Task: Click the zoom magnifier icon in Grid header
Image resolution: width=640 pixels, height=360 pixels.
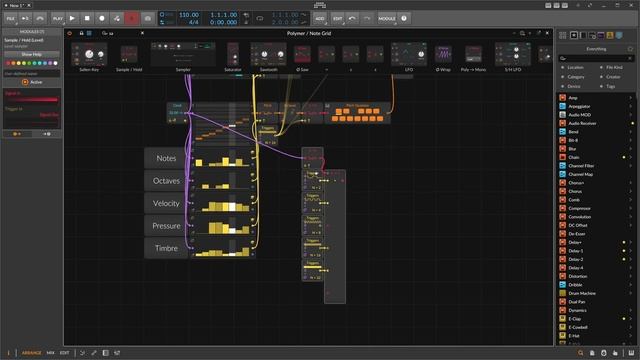Action: 522,33
